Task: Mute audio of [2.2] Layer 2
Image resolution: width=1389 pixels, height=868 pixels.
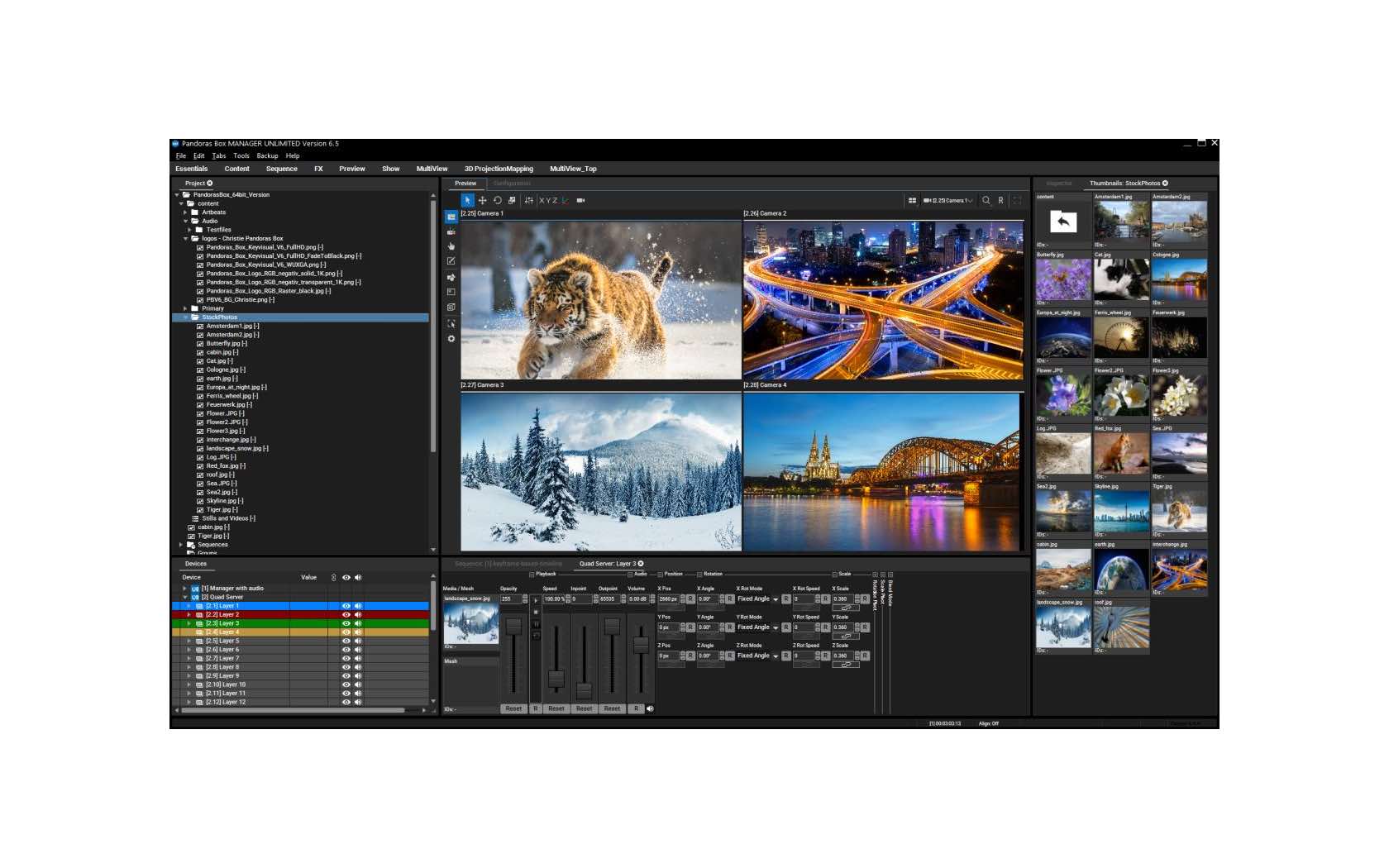Action: coord(358,615)
